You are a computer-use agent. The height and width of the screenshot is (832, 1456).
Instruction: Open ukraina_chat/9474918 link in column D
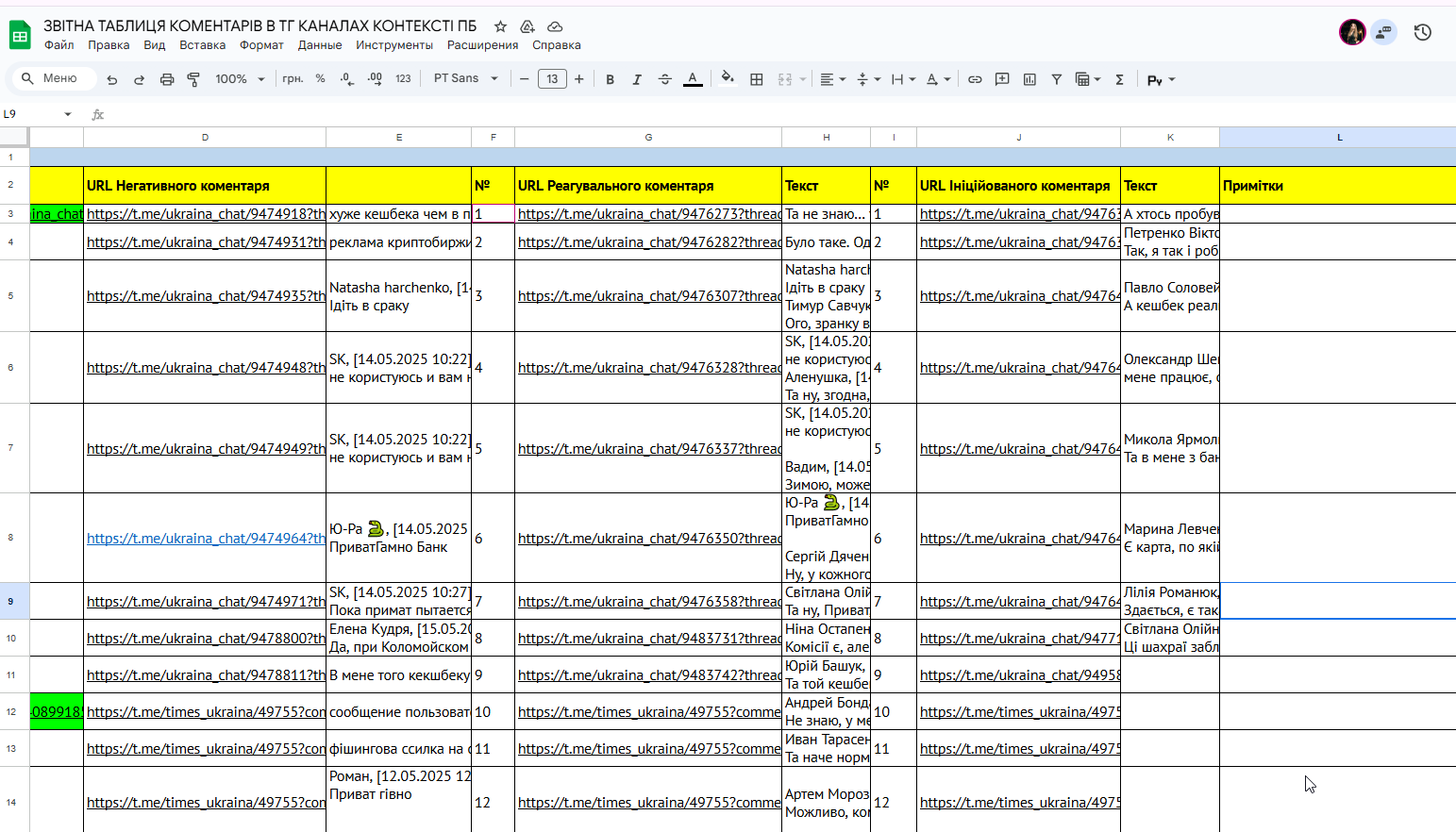tap(206, 214)
